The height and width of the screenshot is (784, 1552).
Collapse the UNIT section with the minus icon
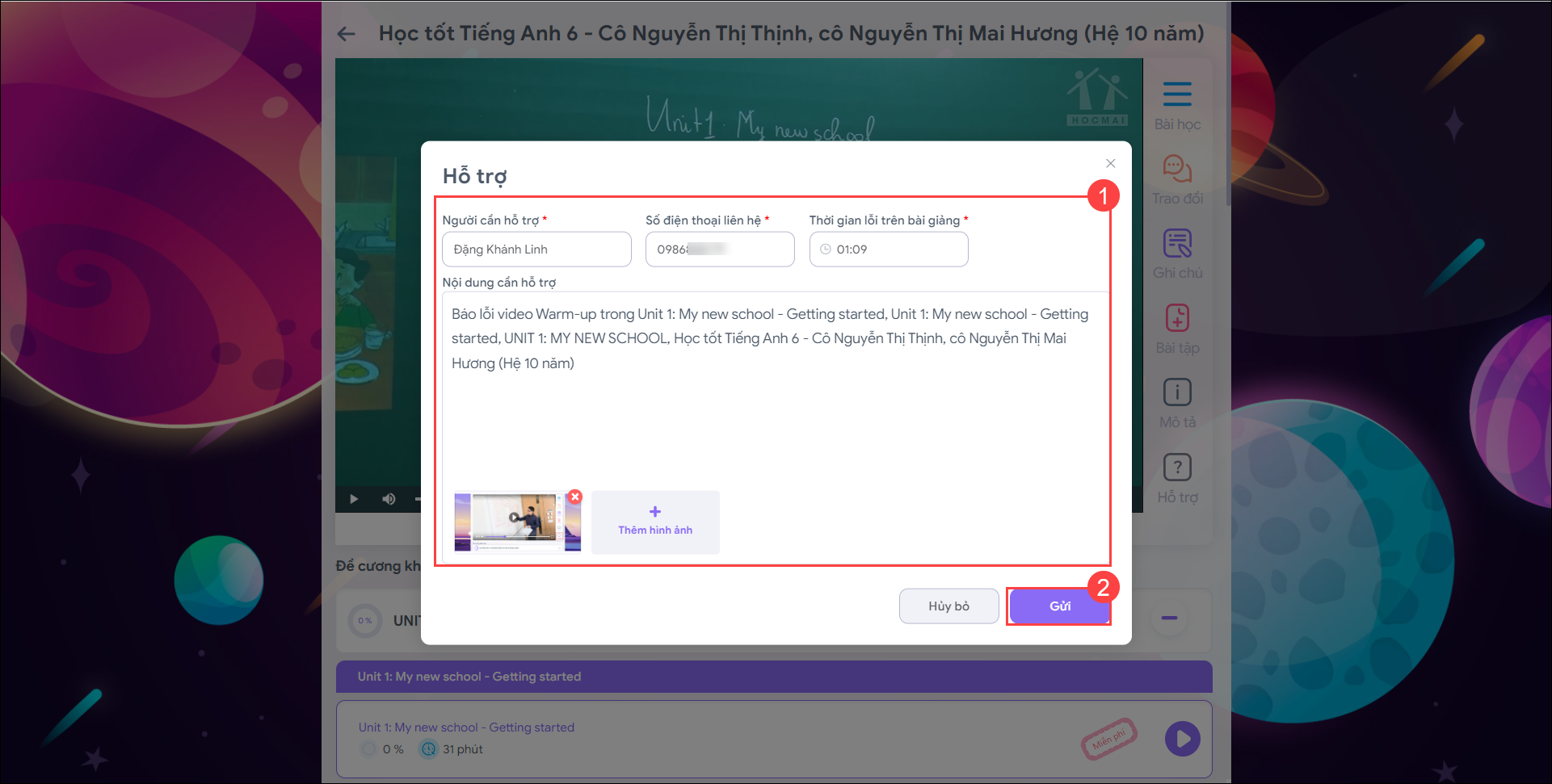click(1169, 618)
